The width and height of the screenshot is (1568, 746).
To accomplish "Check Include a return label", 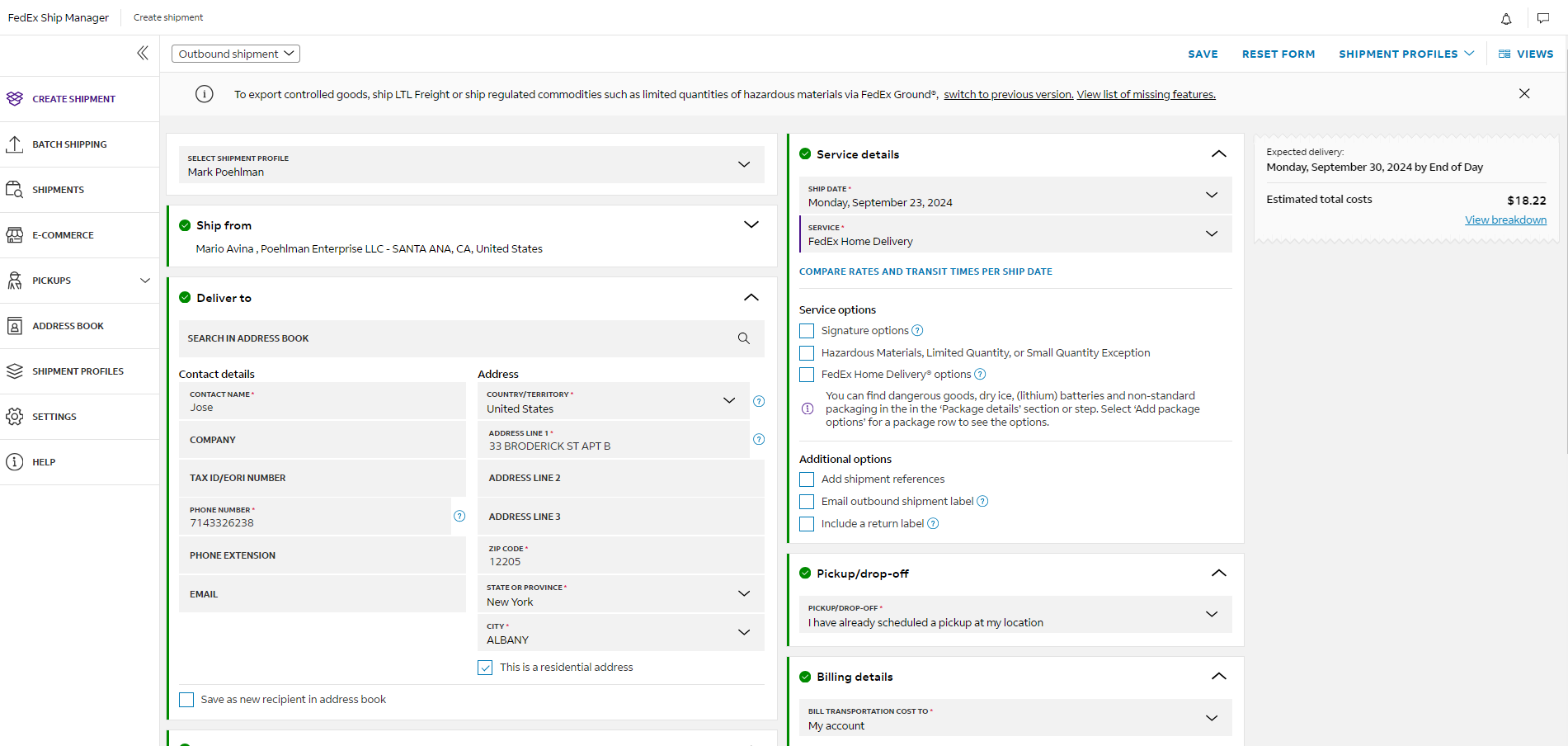I will point(807,524).
